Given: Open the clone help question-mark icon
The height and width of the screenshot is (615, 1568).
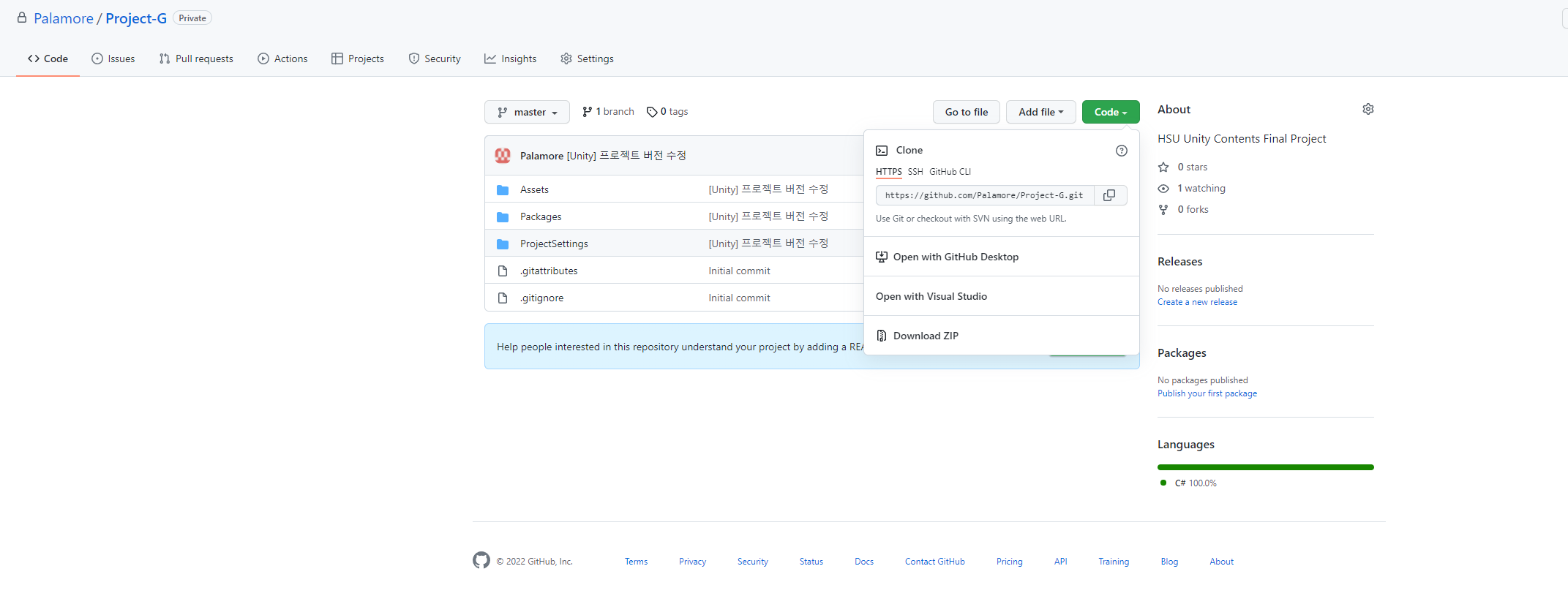Looking at the screenshot, I should click(x=1121, y=151).
